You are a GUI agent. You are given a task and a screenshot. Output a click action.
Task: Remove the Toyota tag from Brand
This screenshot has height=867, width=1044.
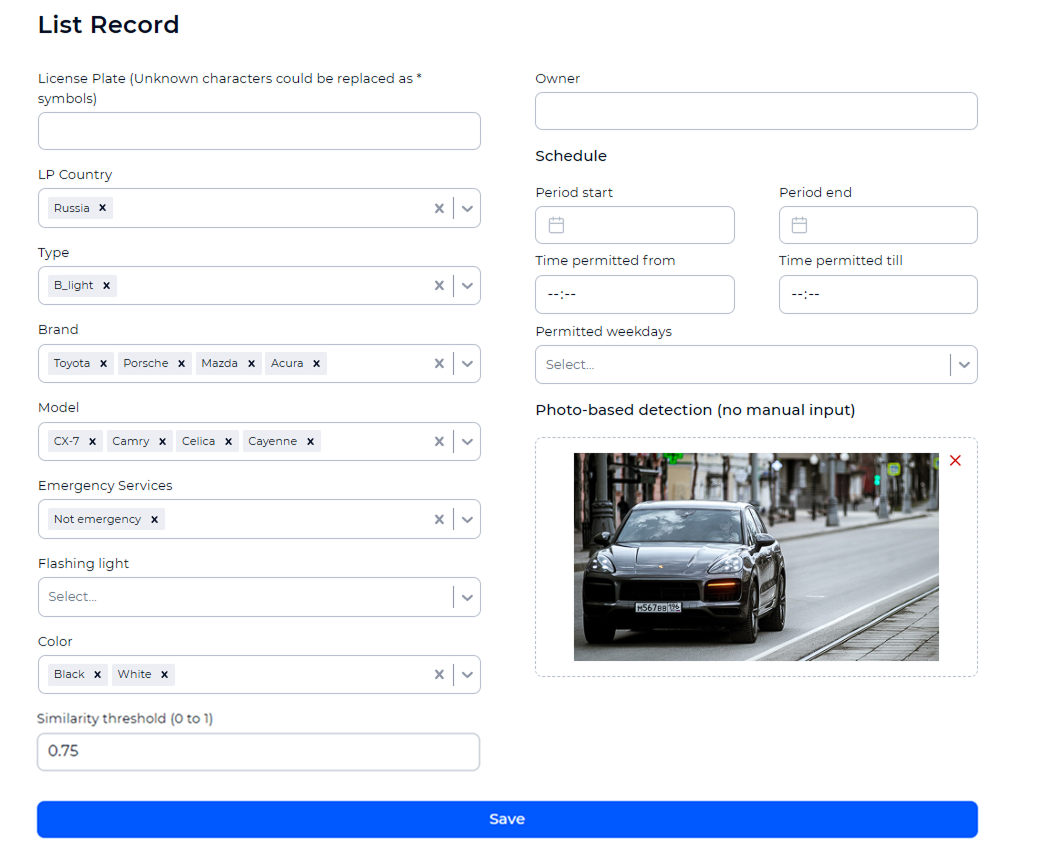coord(102,363)
